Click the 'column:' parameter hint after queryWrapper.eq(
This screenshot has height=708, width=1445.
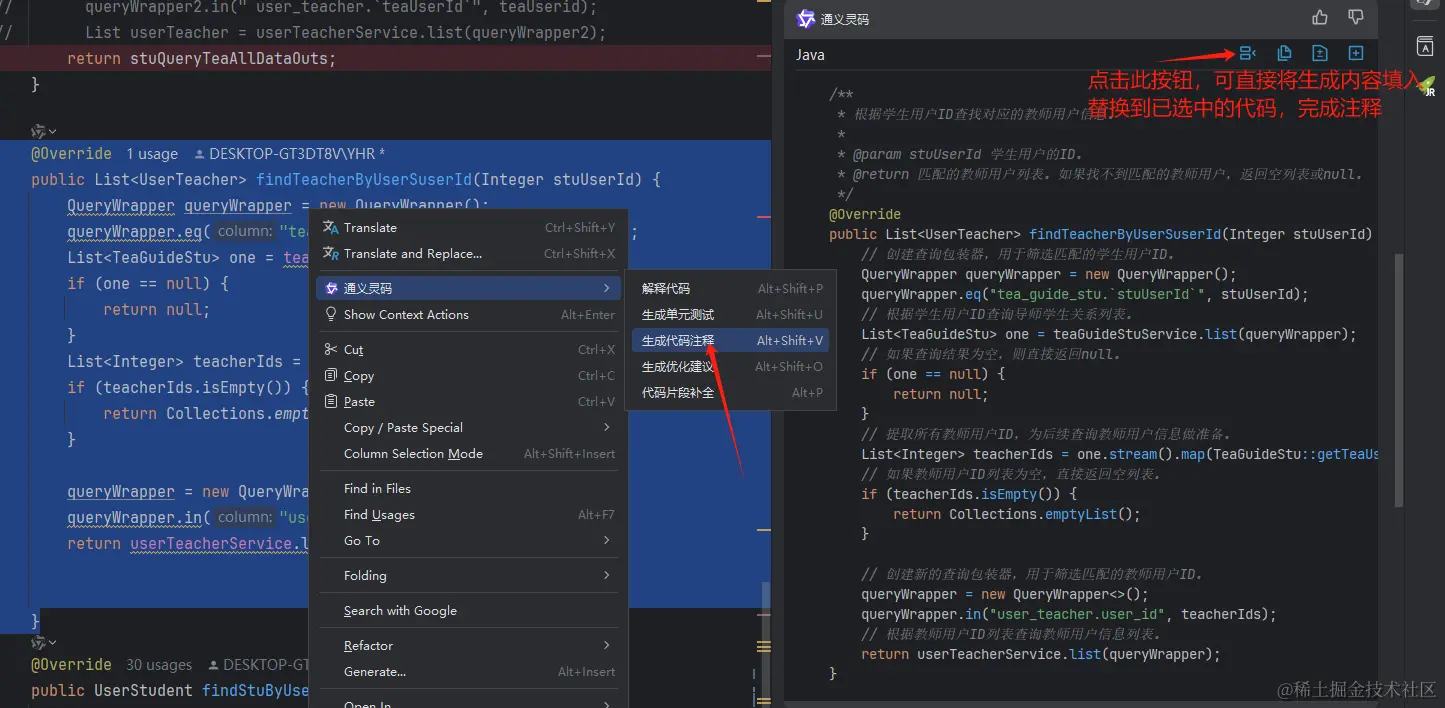tap(245, 232)
